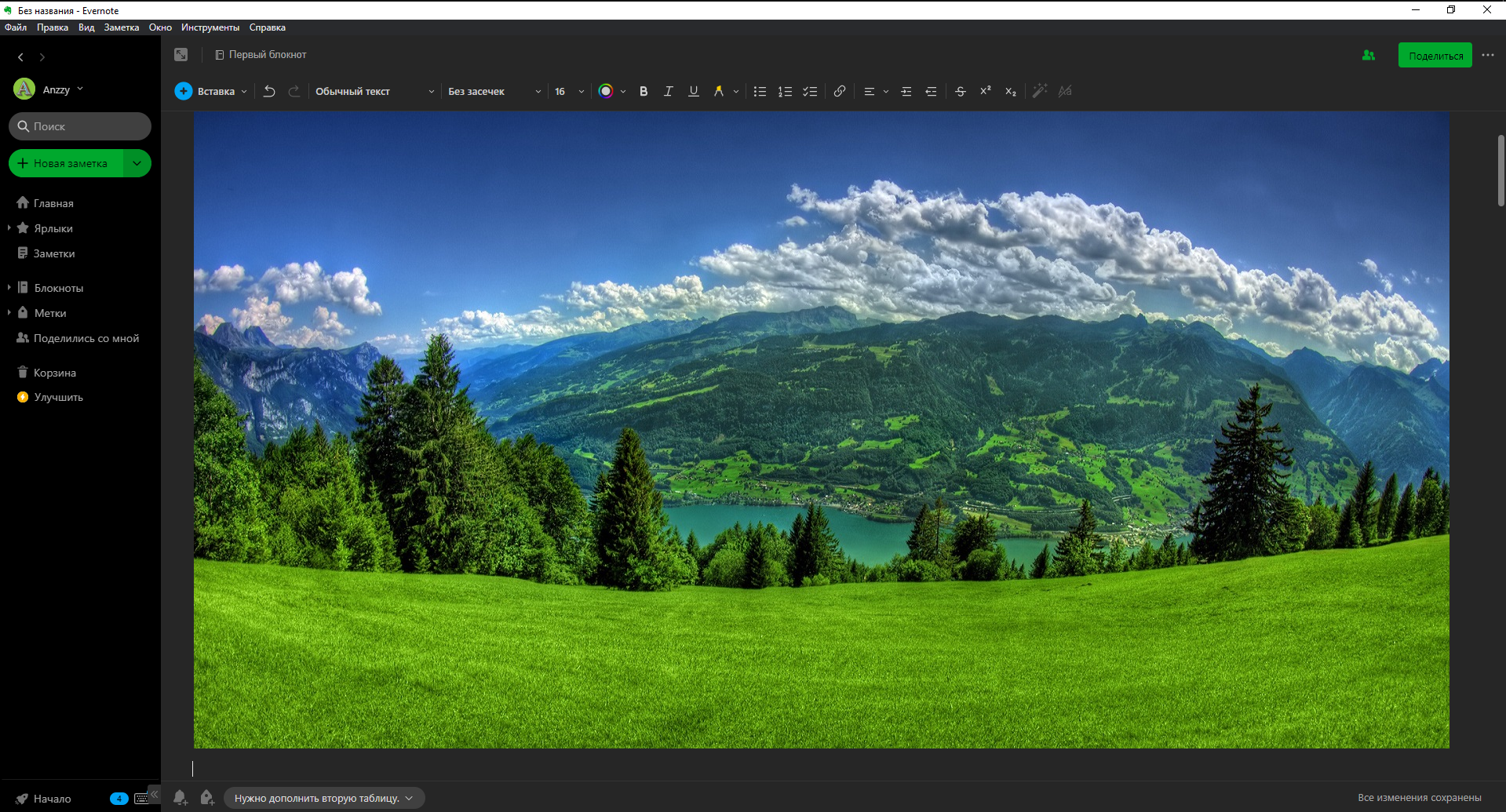Image resolution: width=1506 pixels, height=812 pixels.
Task: Open the Заметка menu
Action: click(122, 27)
